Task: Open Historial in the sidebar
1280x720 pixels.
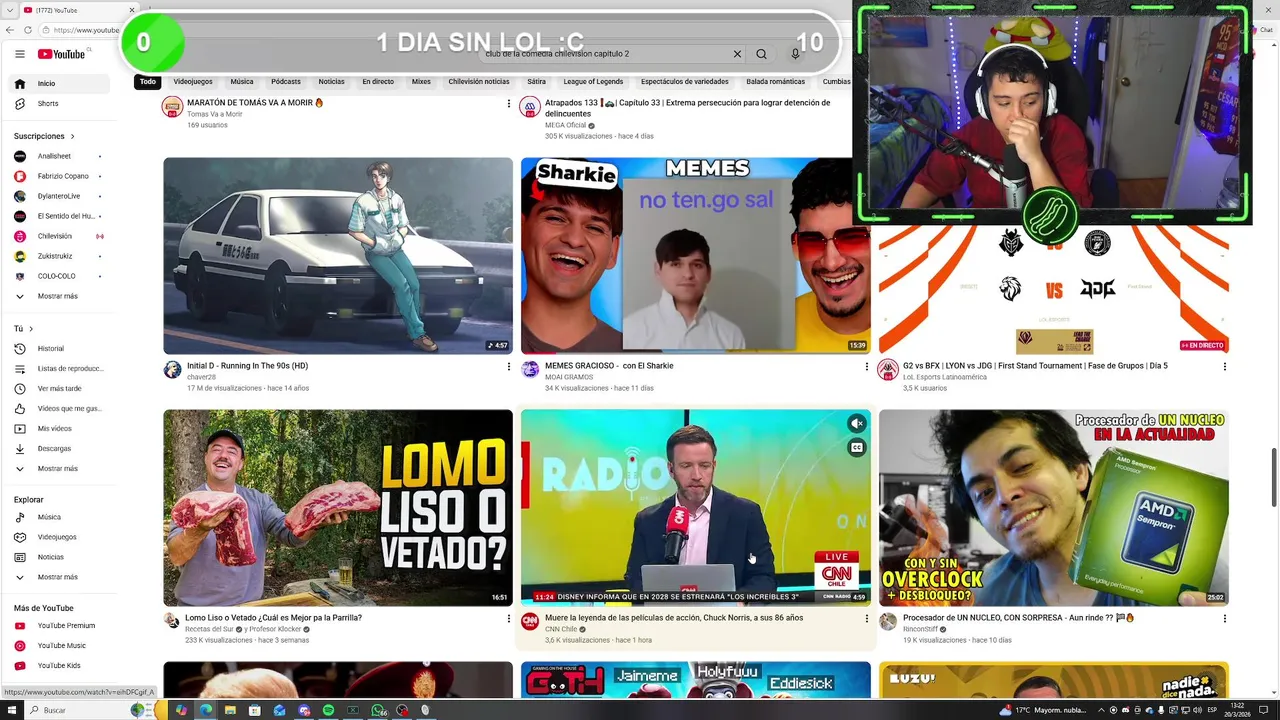Action: click(x=58, y=349)
